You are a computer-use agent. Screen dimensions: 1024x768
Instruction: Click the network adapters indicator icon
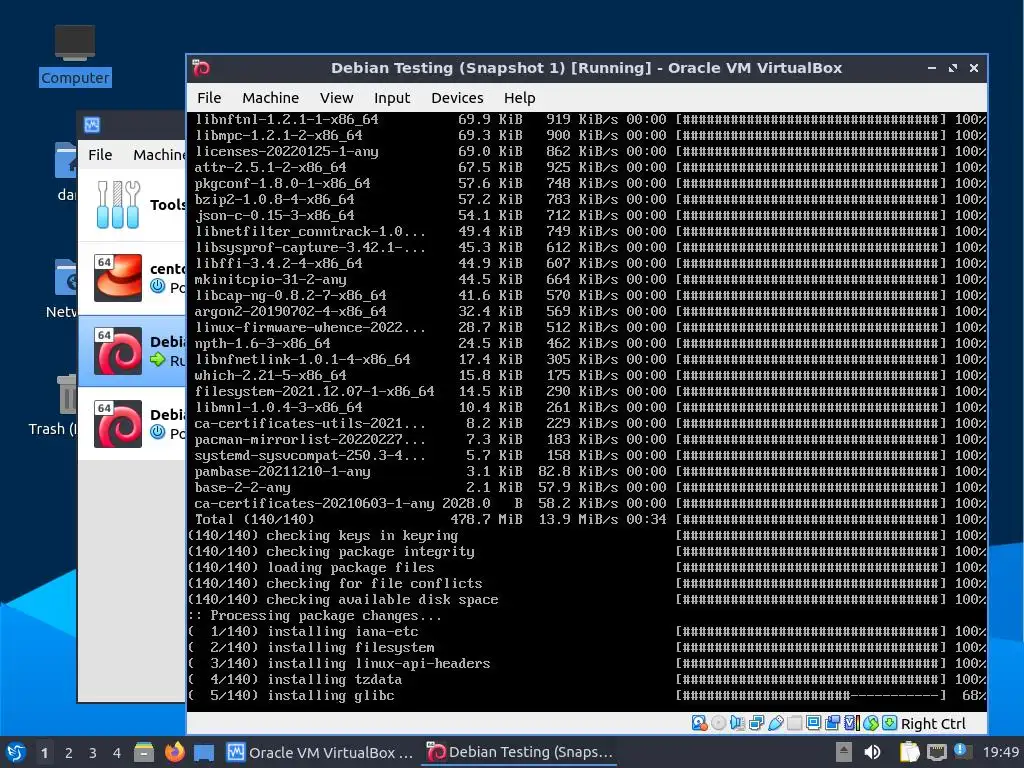(756, 723)
